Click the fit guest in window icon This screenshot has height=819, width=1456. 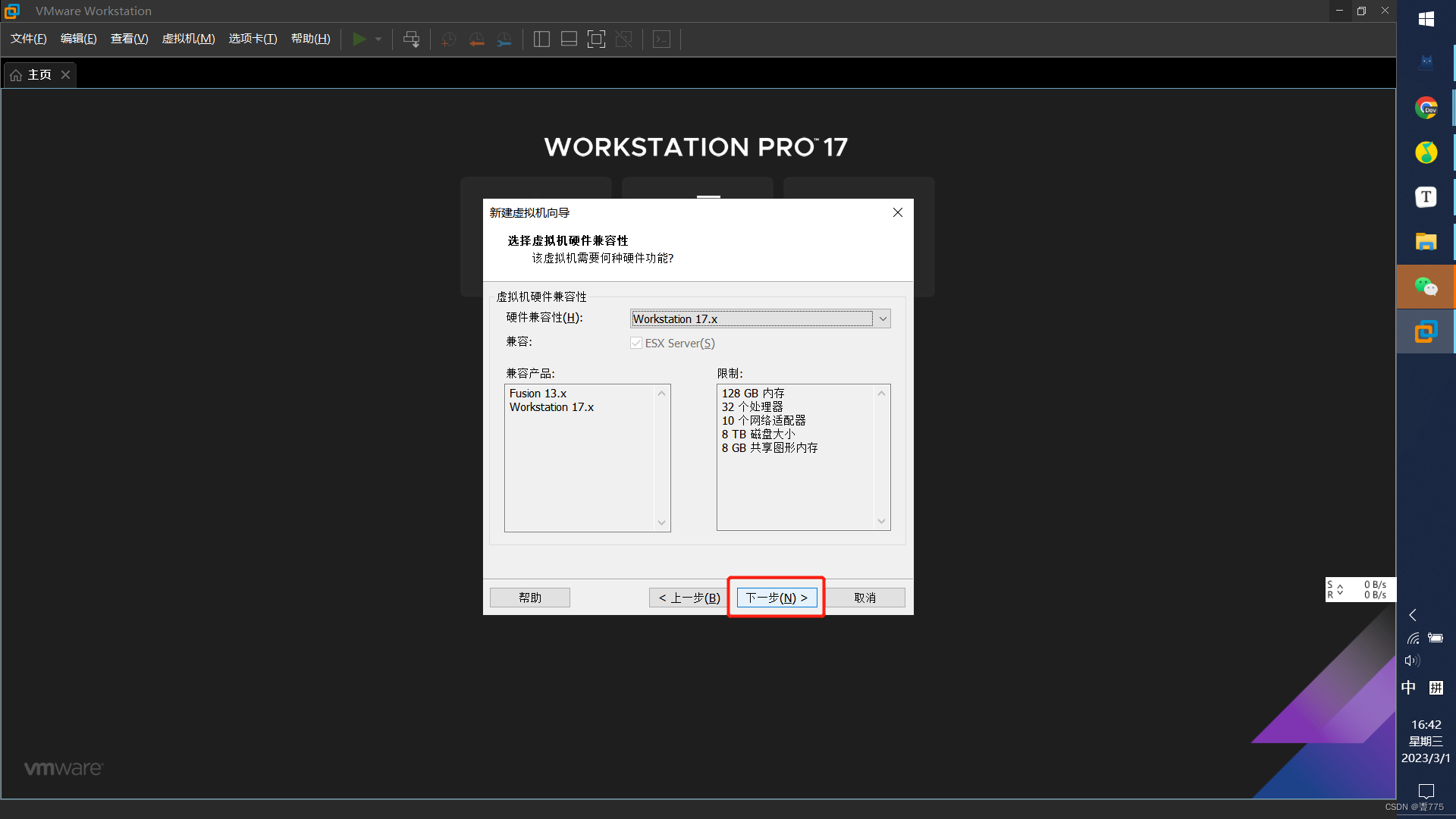pos(596,39)
